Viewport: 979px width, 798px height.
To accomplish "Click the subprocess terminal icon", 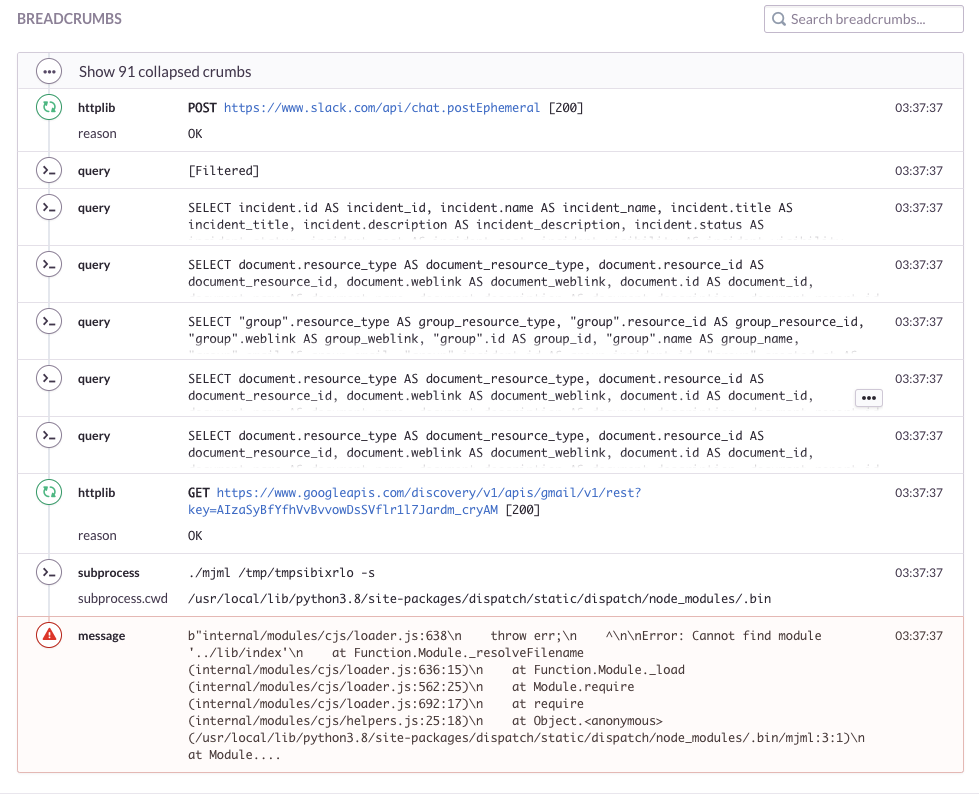I will pos(49,573).
